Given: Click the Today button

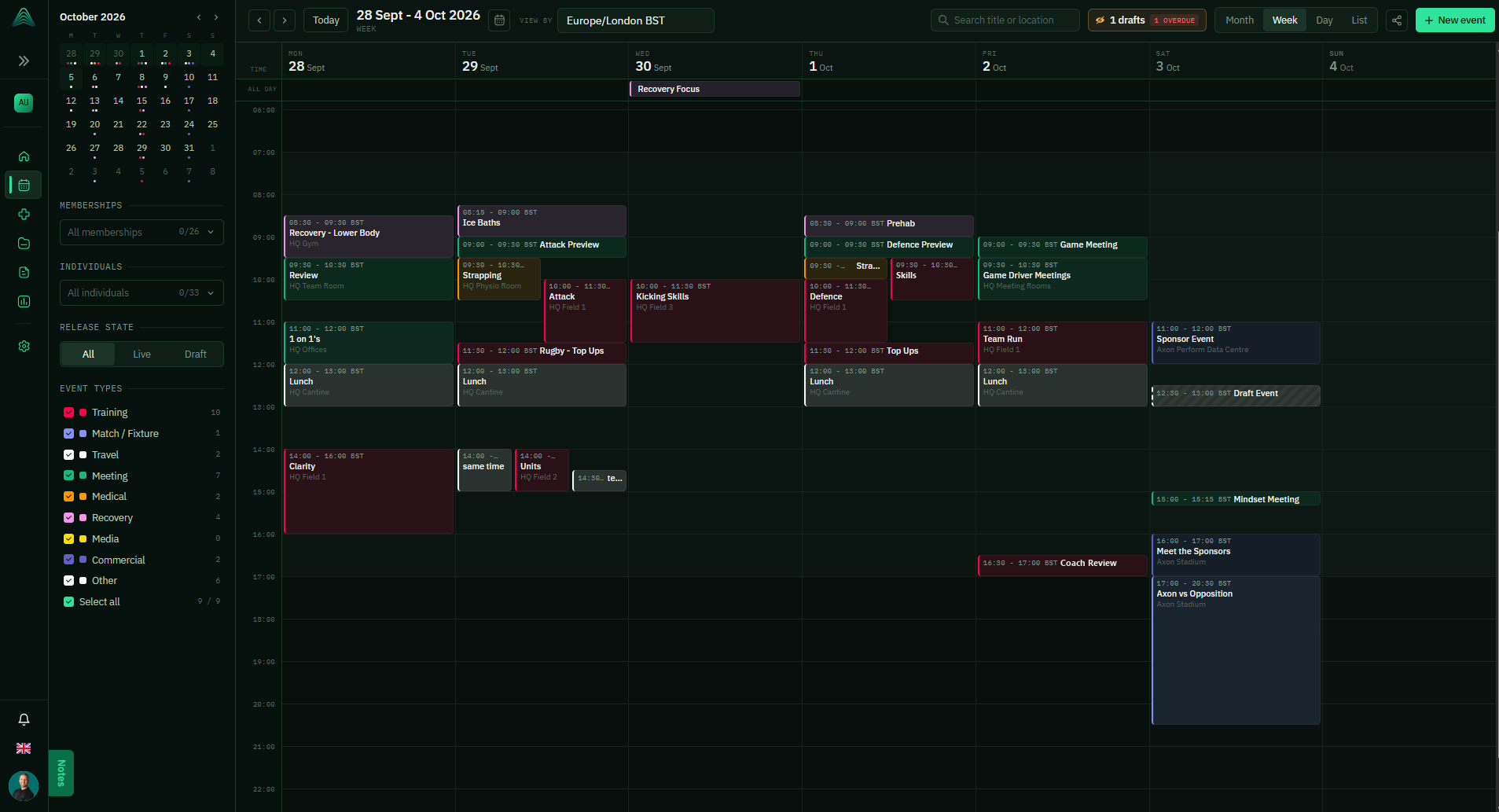Looking at the screenshot, I should [326, 20].
